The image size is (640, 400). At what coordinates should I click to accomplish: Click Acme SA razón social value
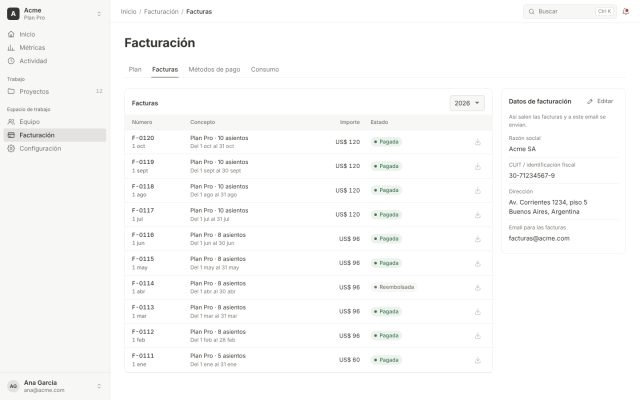(x=522, y=149)
